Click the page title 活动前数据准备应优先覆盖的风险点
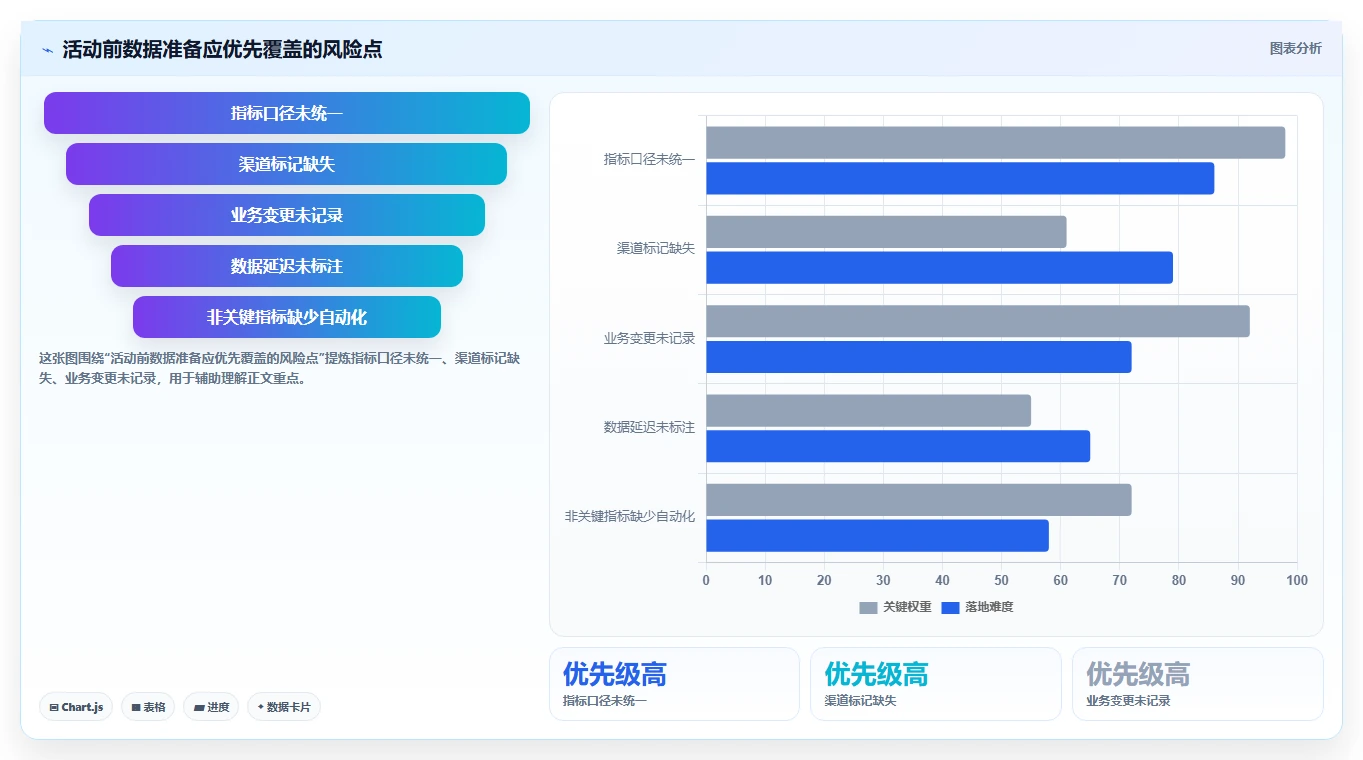 pos(222,50)
